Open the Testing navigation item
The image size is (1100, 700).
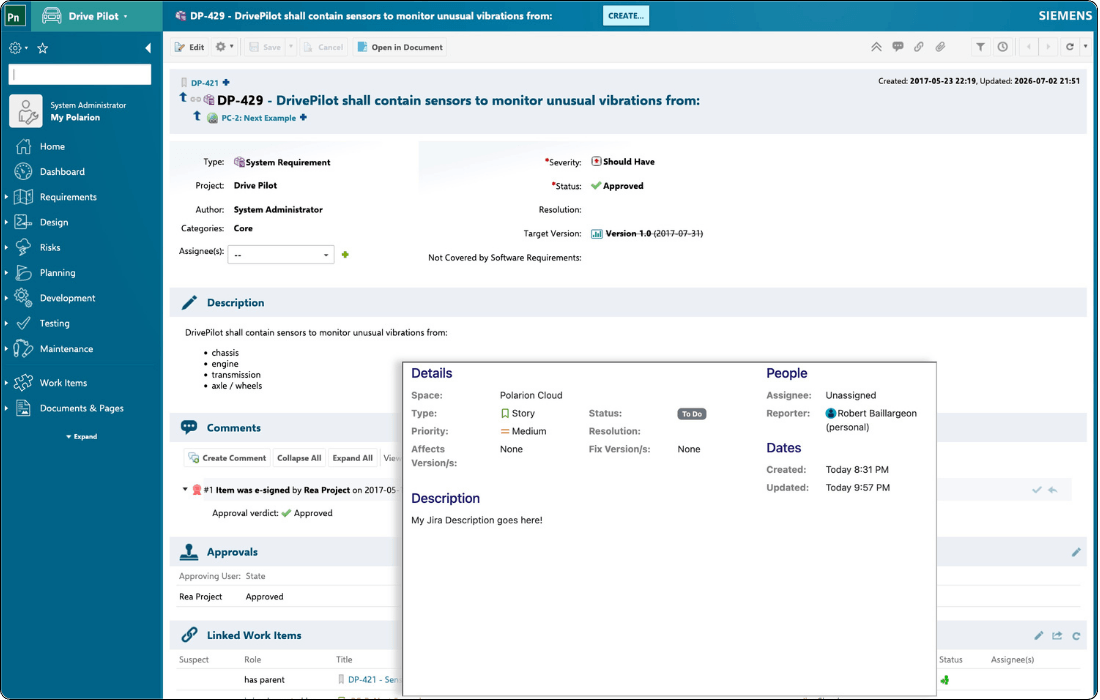coord(54,323)
